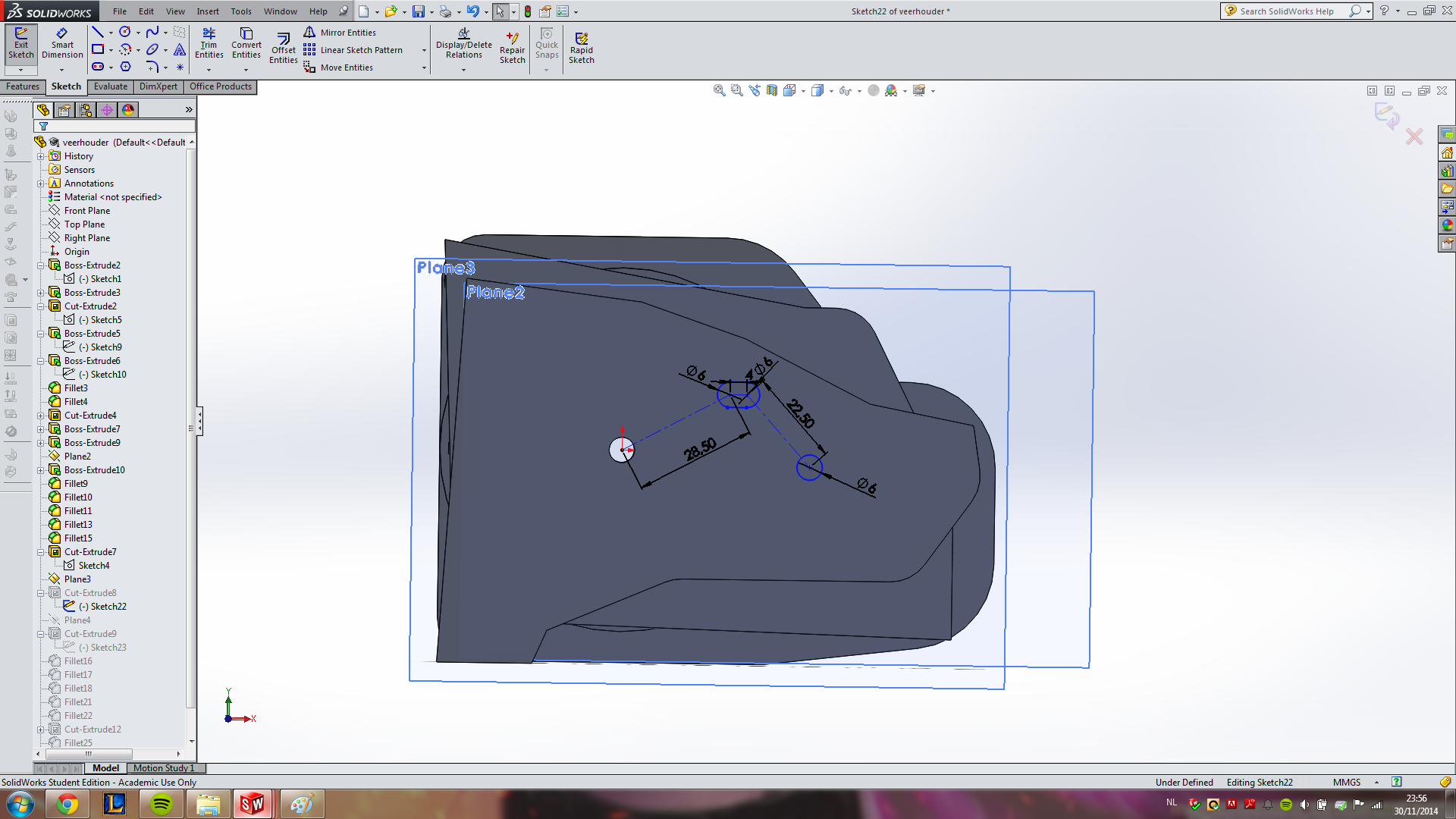
Task: Open the Linear Sketch Pattern dropdown arrow
Action: (424, 50)
